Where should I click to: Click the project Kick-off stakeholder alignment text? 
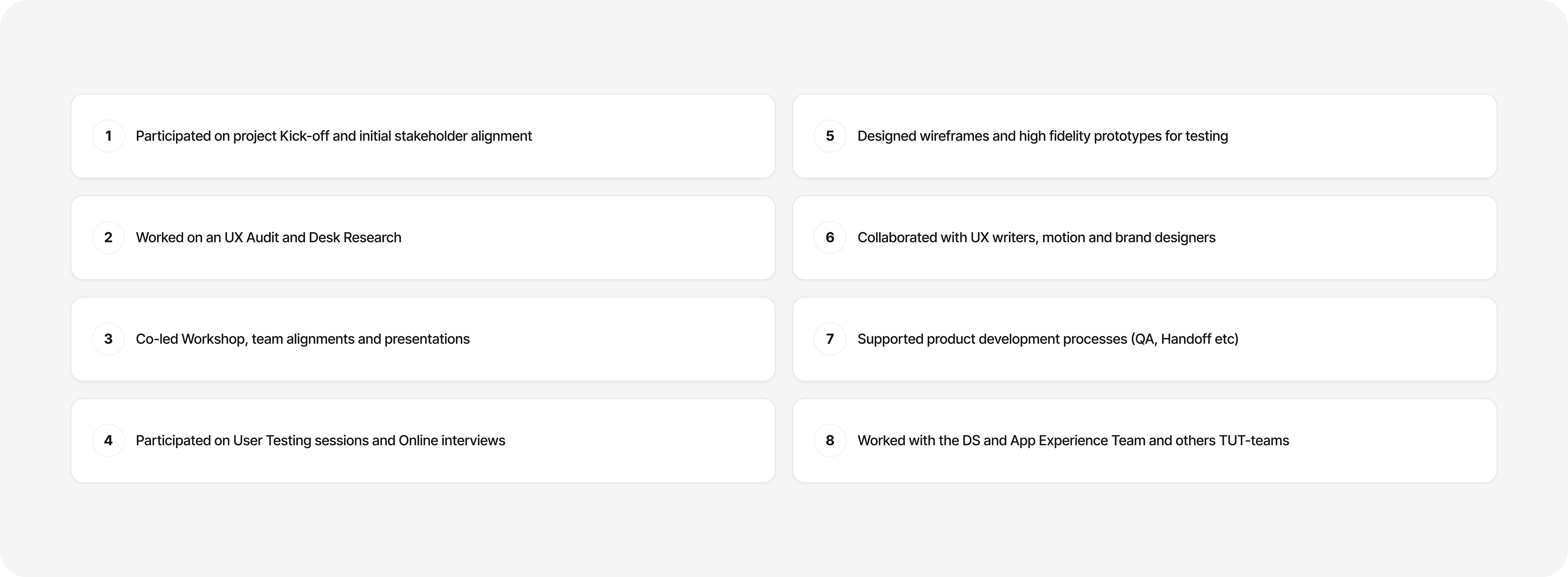(334, 136)
